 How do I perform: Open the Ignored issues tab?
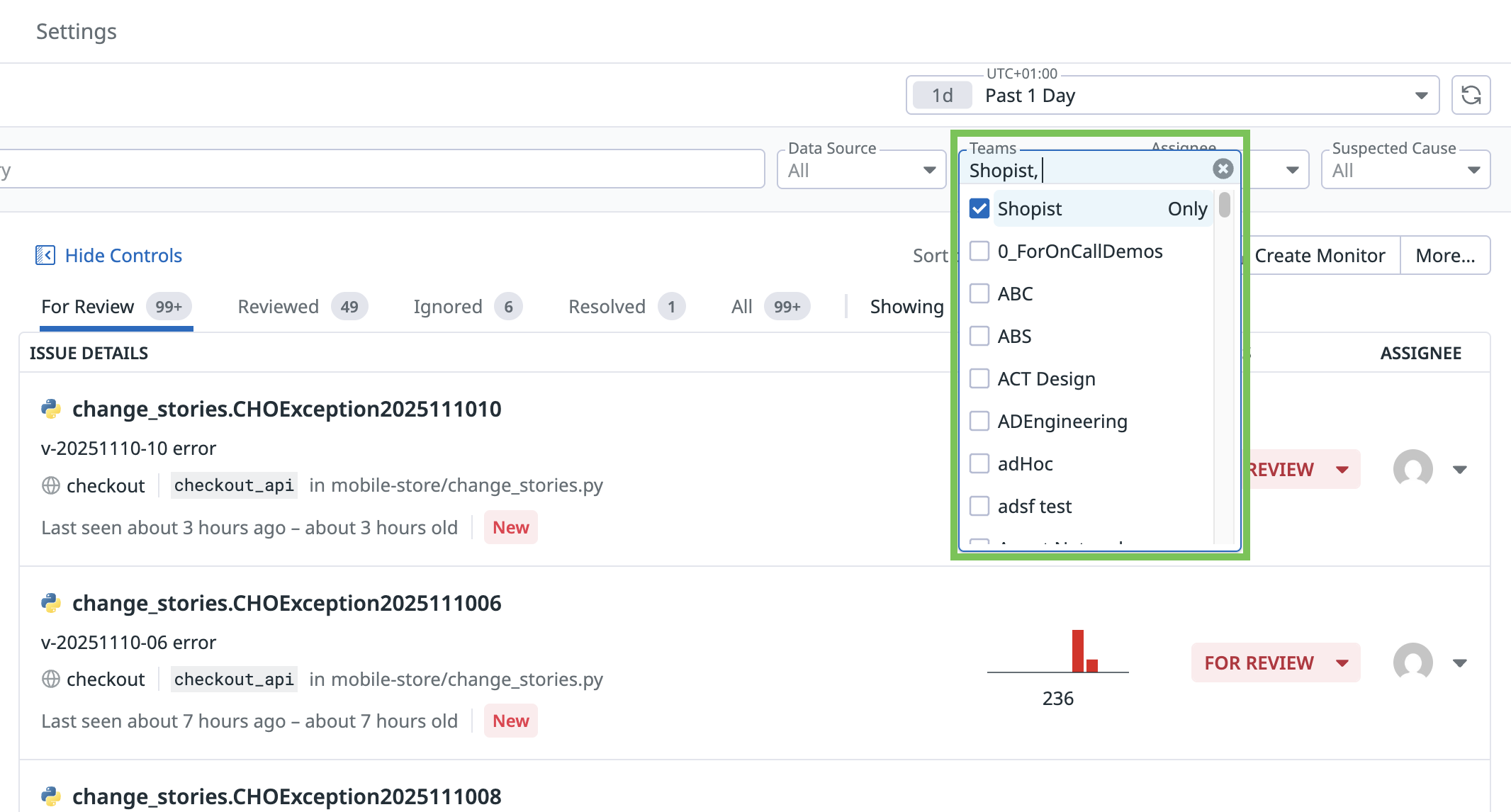click(447, 307)
